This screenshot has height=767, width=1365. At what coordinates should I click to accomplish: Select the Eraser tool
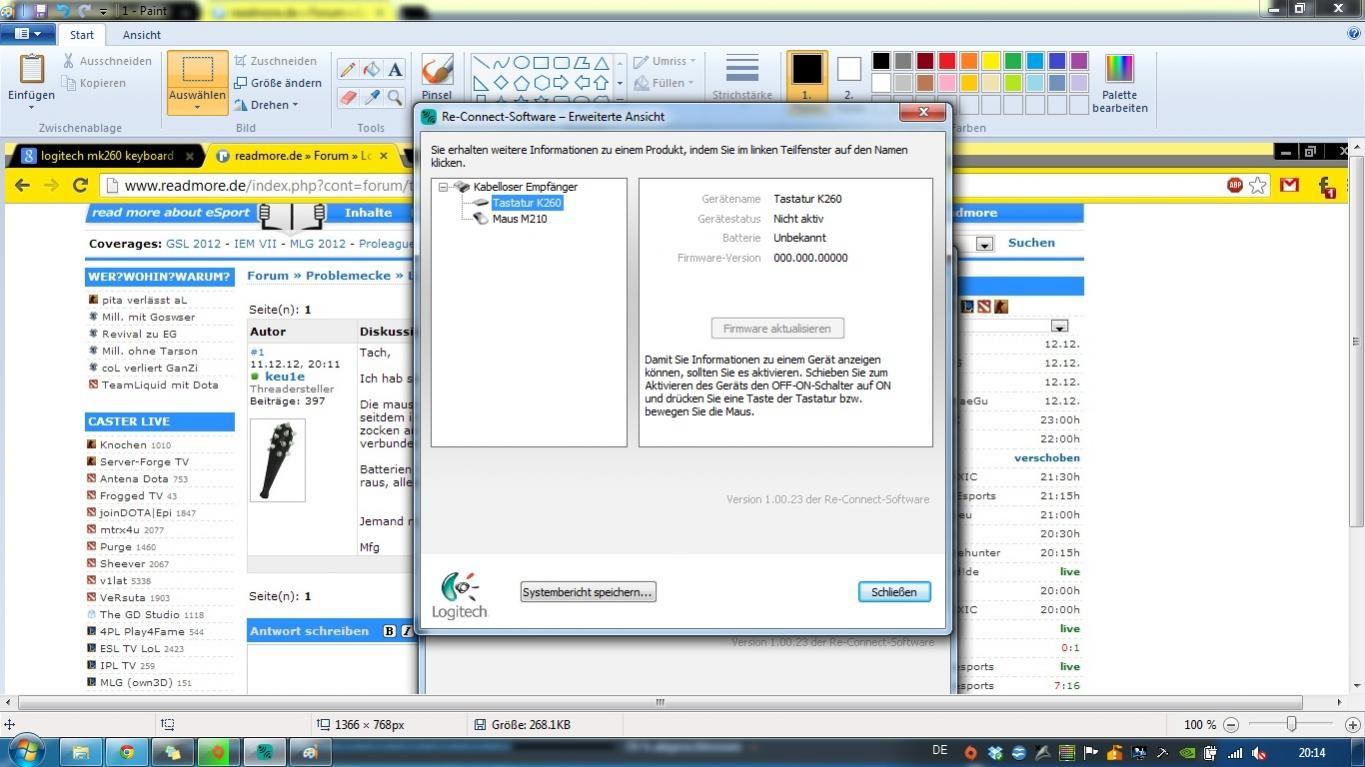[347, 97]
